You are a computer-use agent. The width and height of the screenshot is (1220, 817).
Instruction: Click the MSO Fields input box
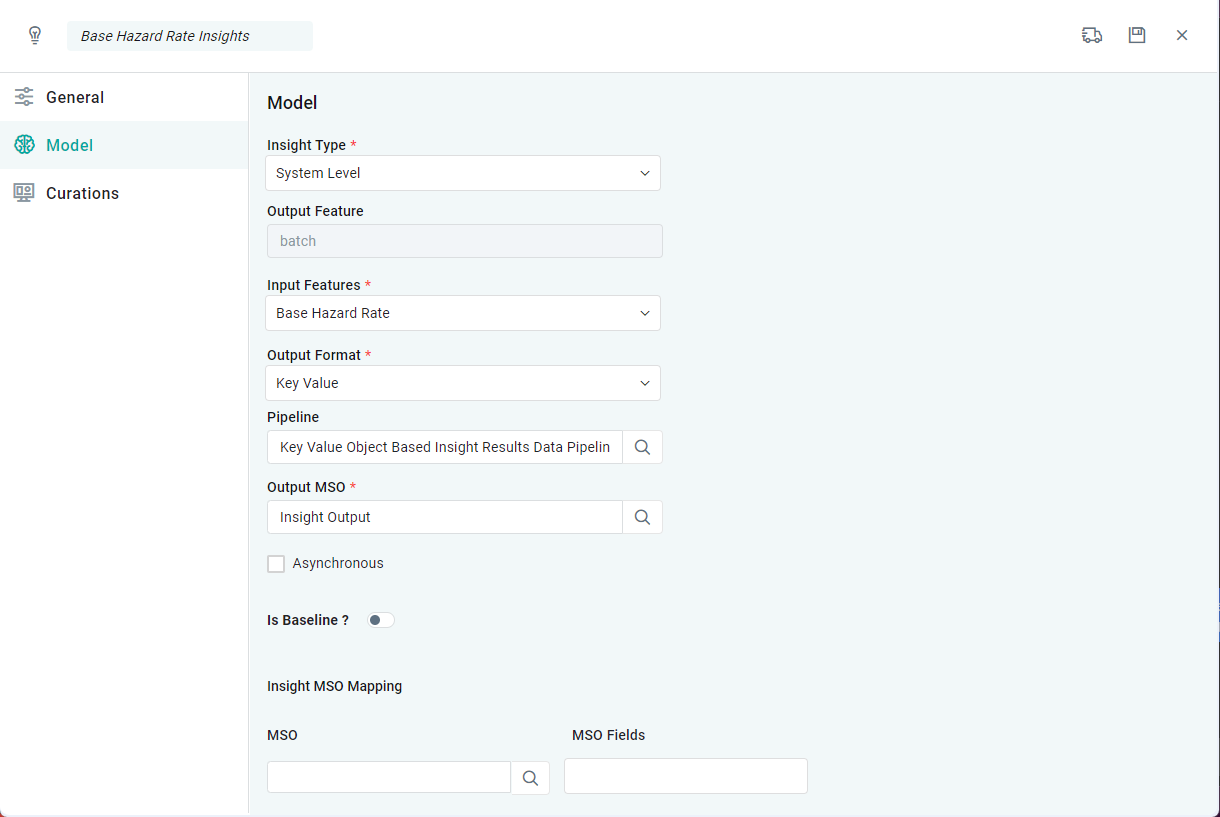[x=685, y=776]
